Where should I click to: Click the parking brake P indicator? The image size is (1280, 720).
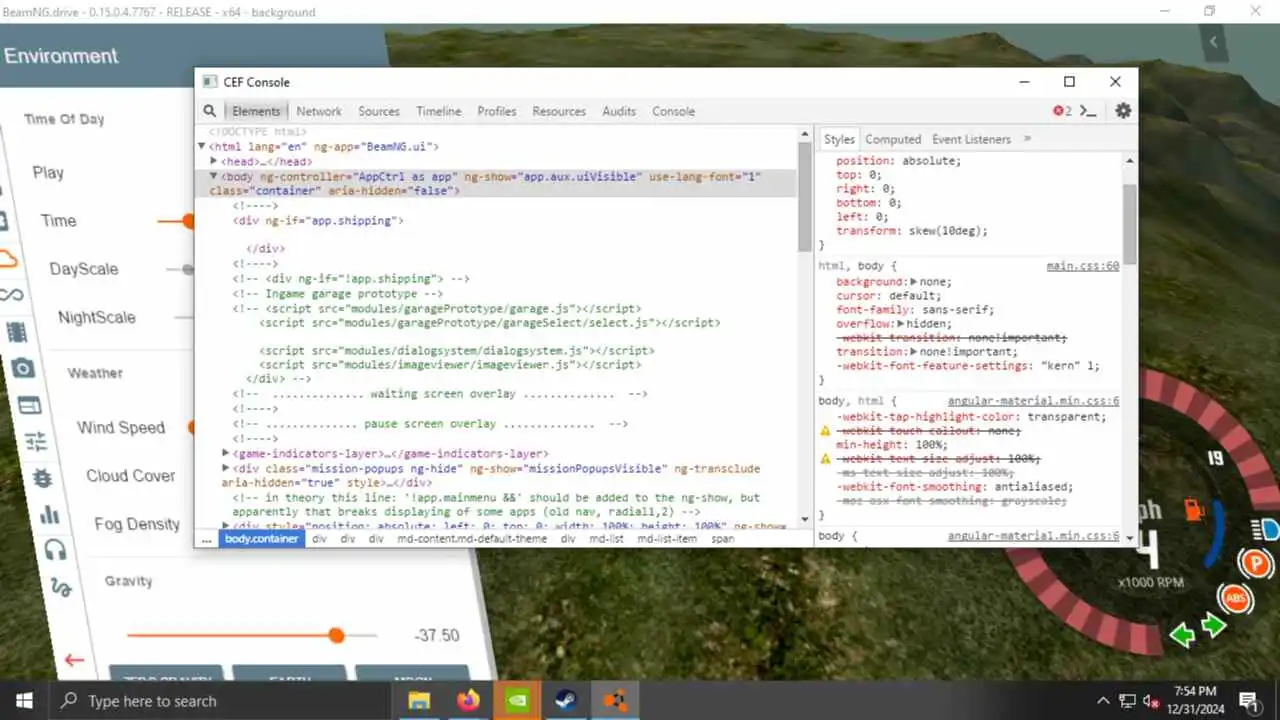point(1254,564)
